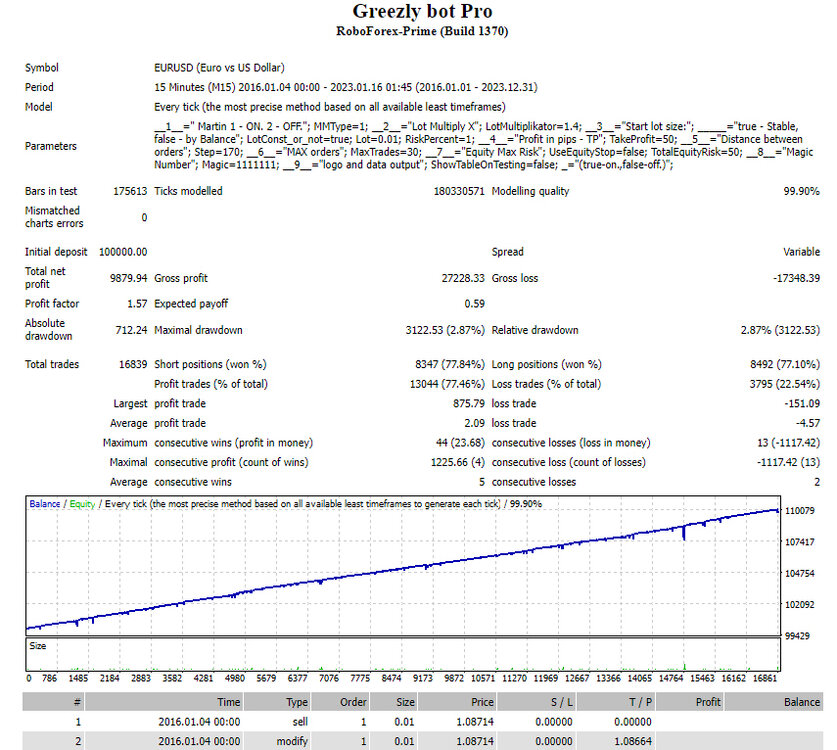Image resolution: width=837 pixels, height=750 pixels.
Task: Click the maximal drawdown value 3122.53 (2.87%)
Action: pyautogui.click(x=445, y=330)
